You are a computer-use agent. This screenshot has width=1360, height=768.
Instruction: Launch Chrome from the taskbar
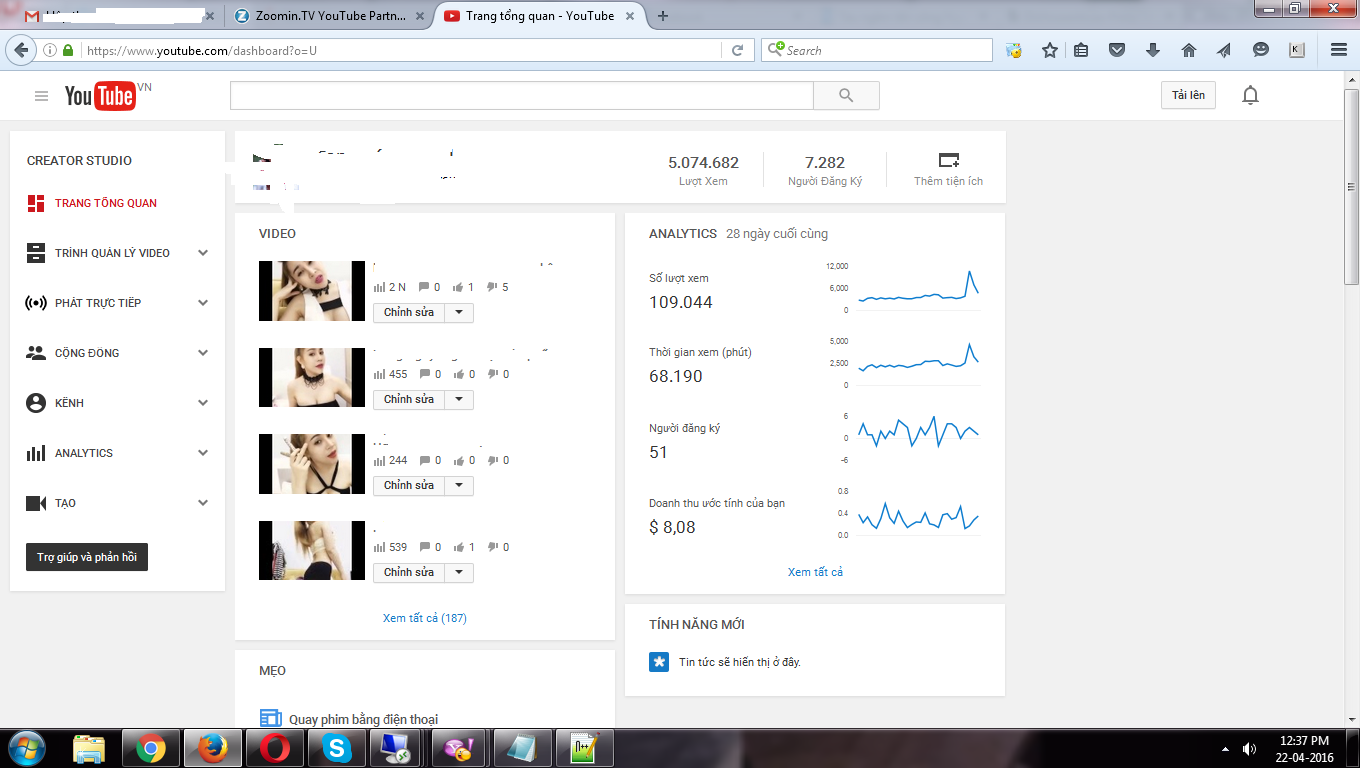coord(151,748)
